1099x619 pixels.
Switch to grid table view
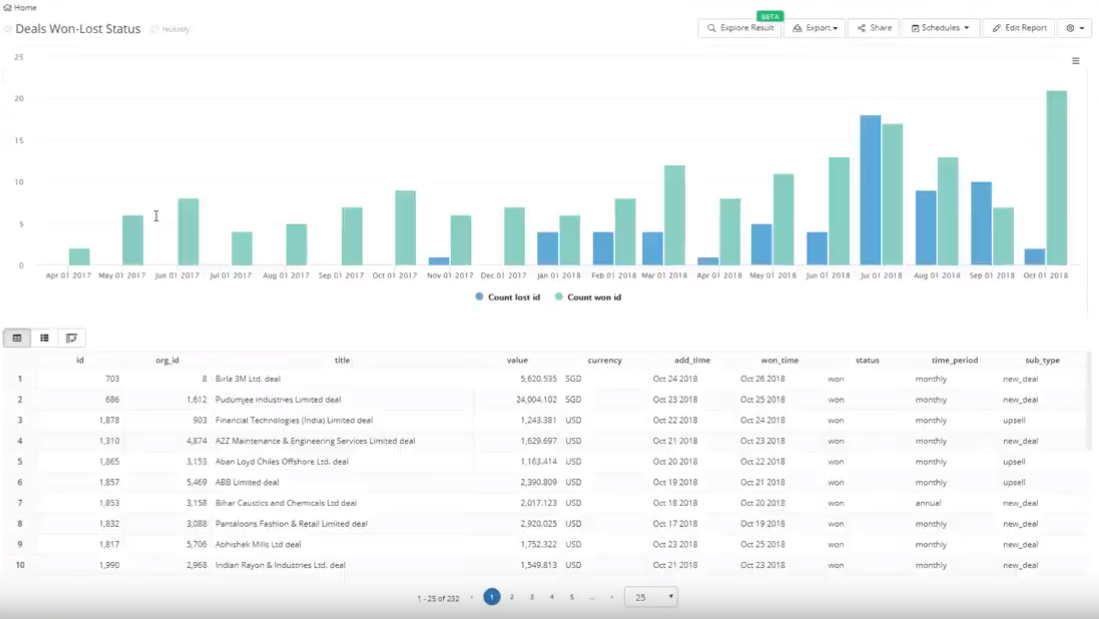click(x=17, y=338)
